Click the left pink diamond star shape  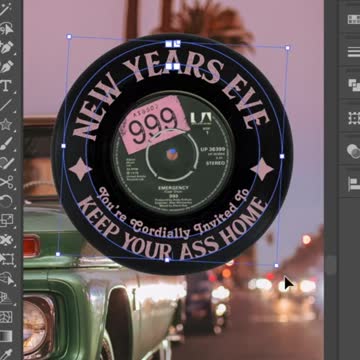point(80,169)
